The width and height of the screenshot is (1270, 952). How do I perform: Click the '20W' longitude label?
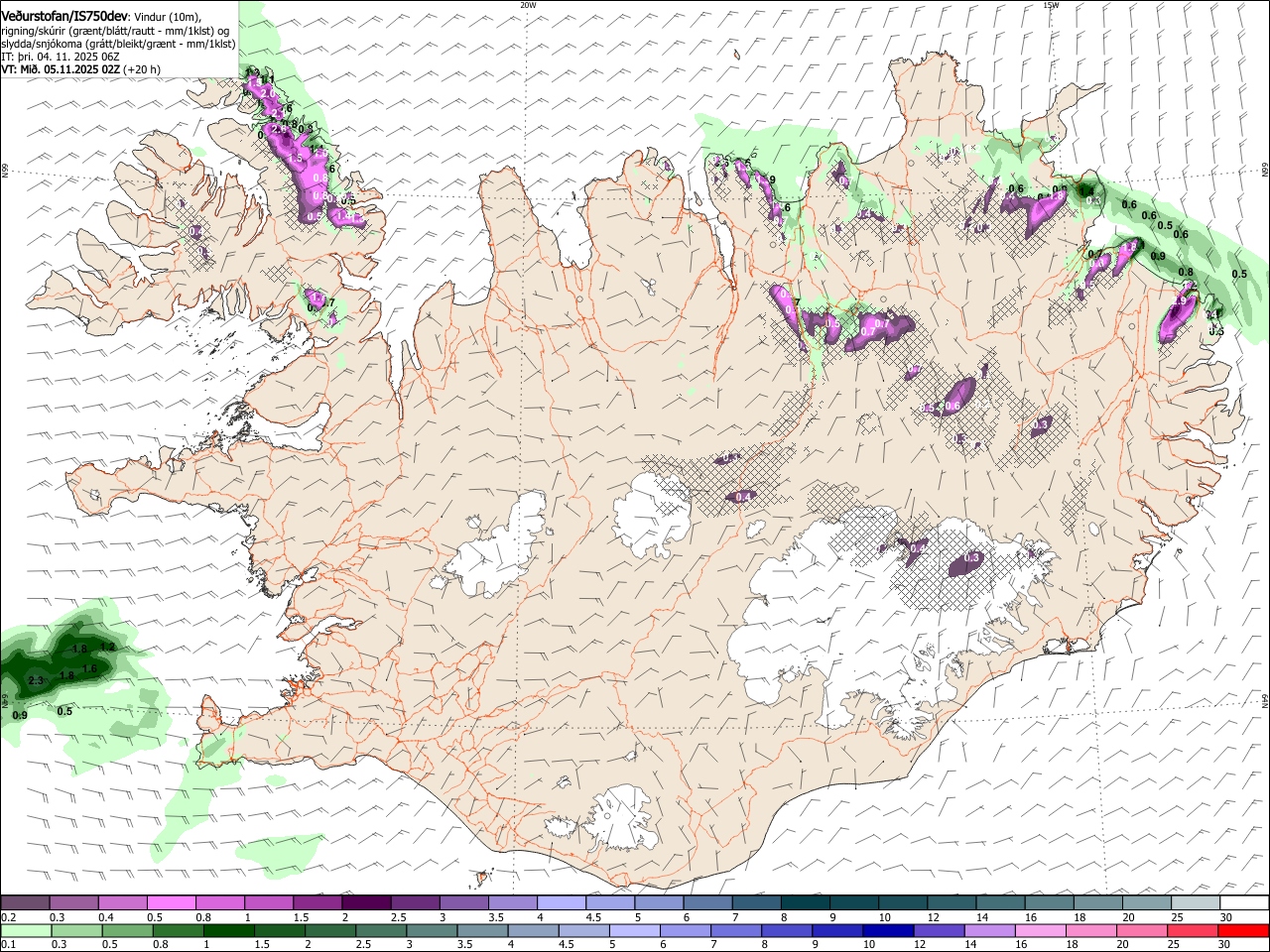click(x=528, y=5)
